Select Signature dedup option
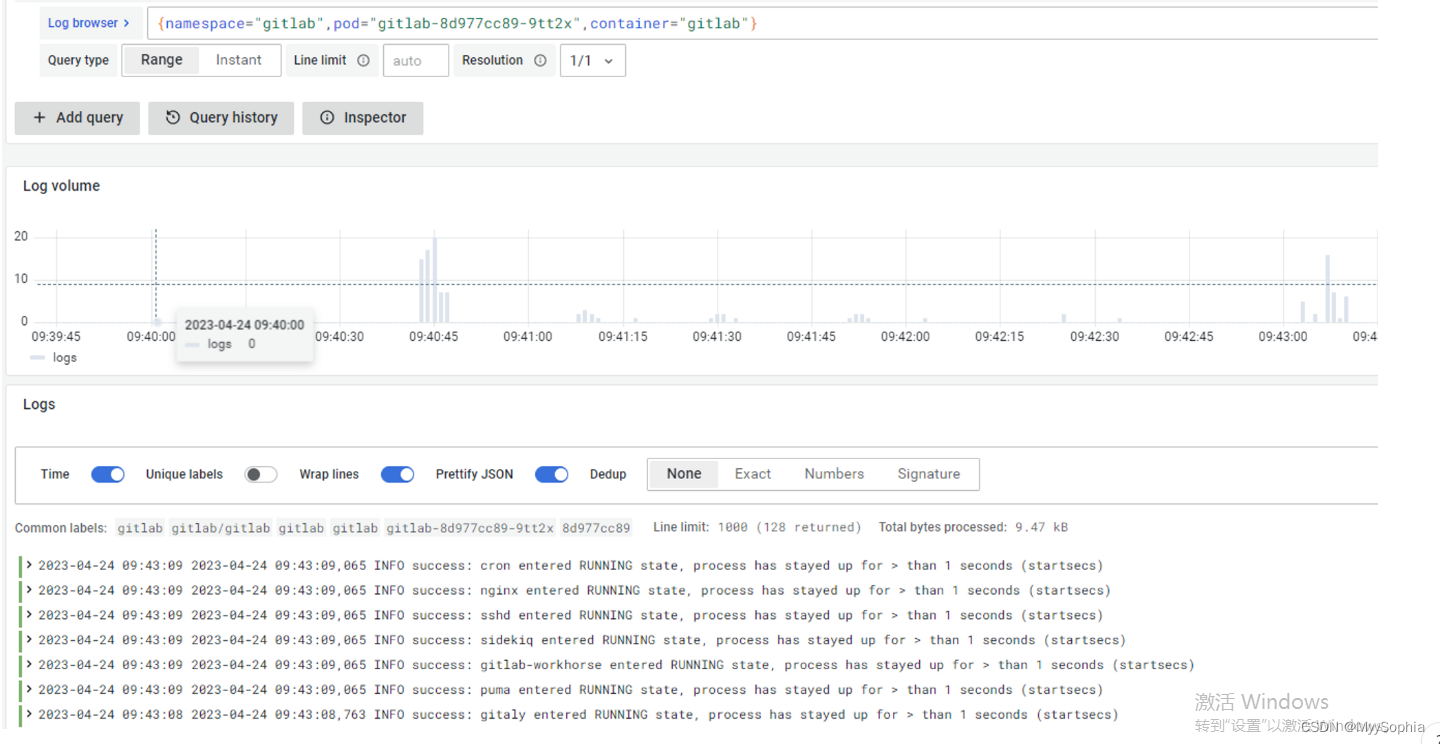 click(x=928, y=474)
